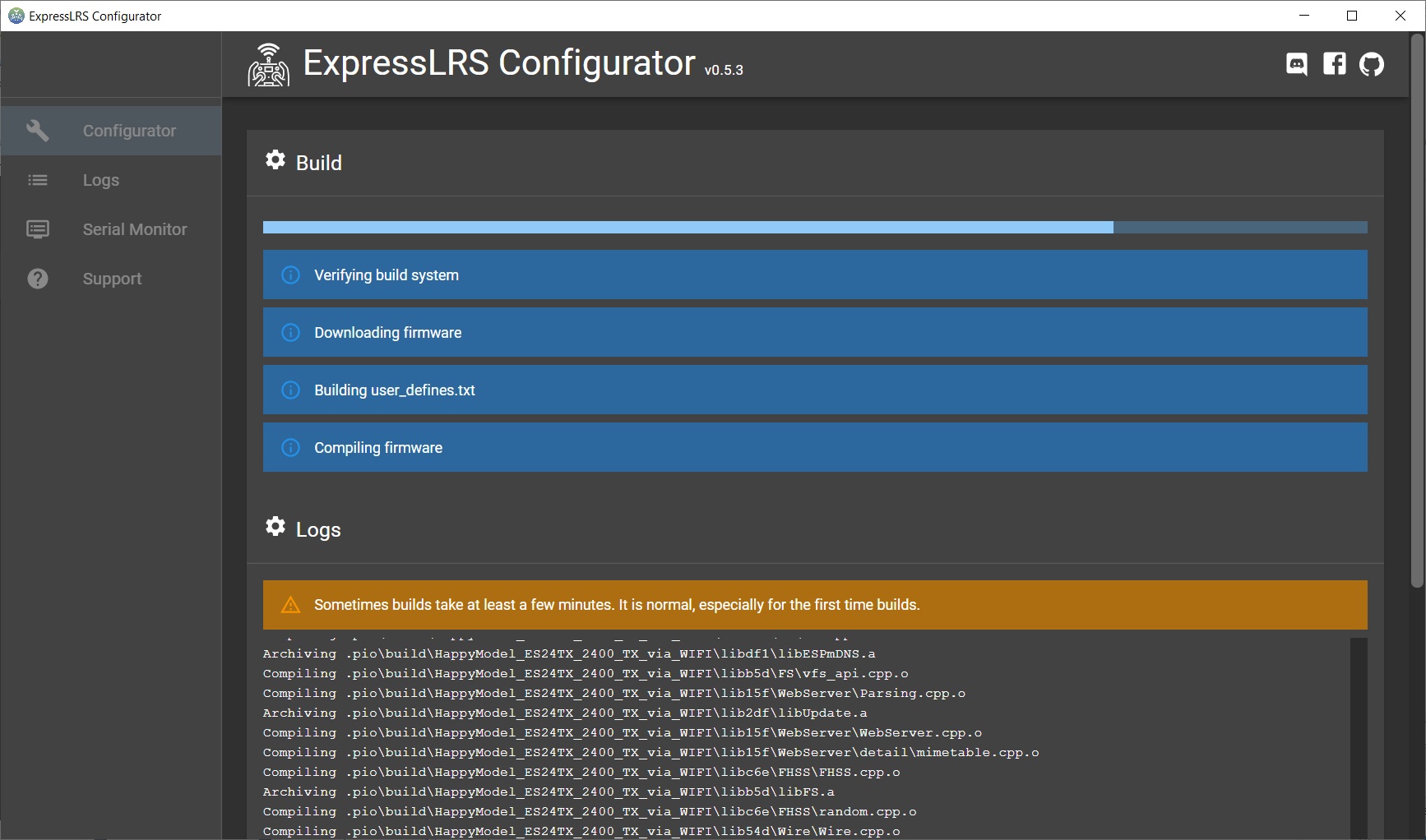Click the build progress bar
1426x840 pixels.
pos(815,228)
